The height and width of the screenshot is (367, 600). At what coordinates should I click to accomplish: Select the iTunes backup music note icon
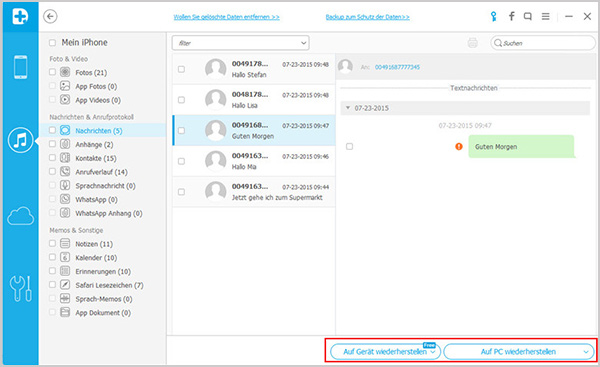(20, 140)
